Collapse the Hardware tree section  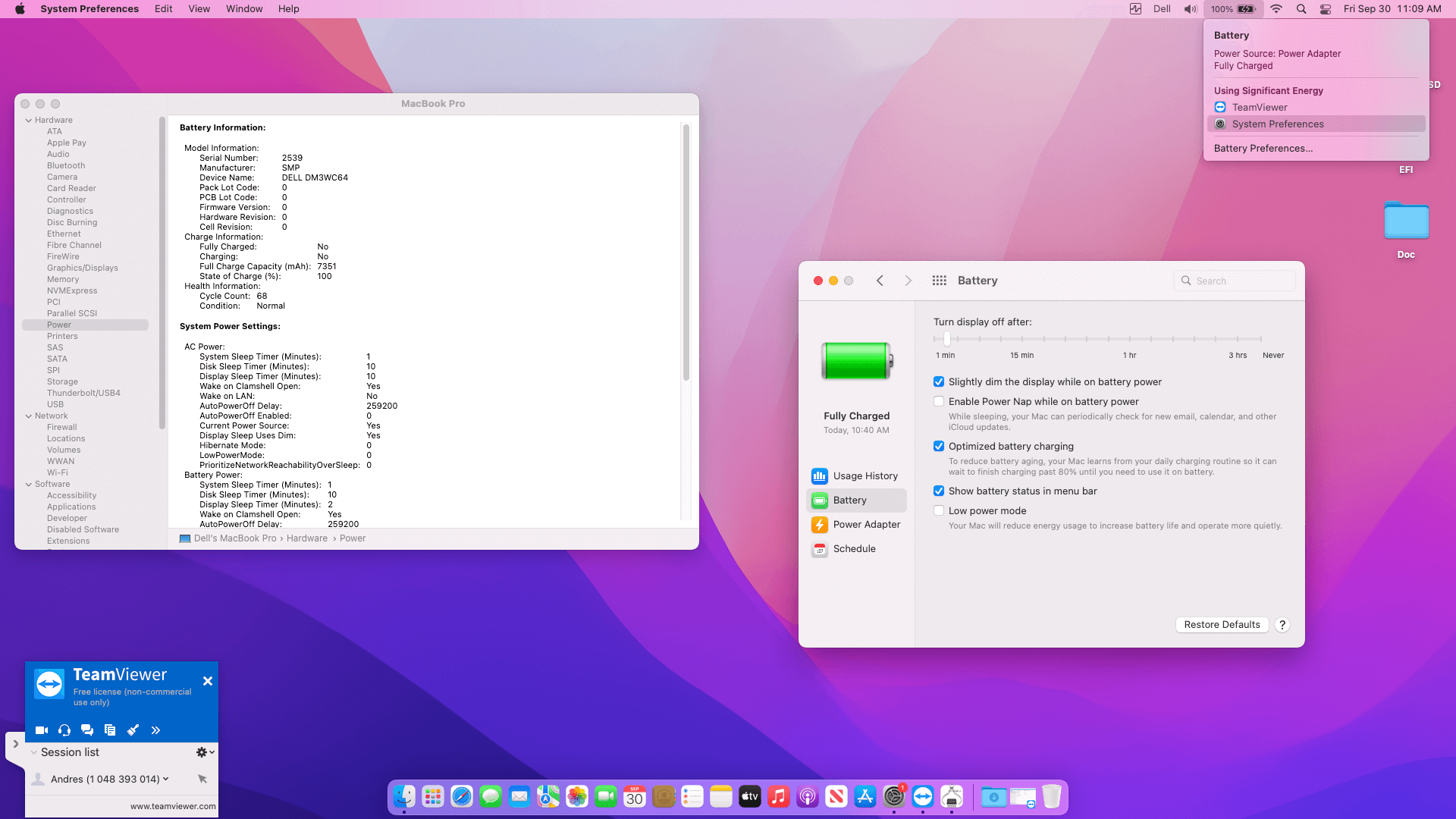[x=29, y=121]
